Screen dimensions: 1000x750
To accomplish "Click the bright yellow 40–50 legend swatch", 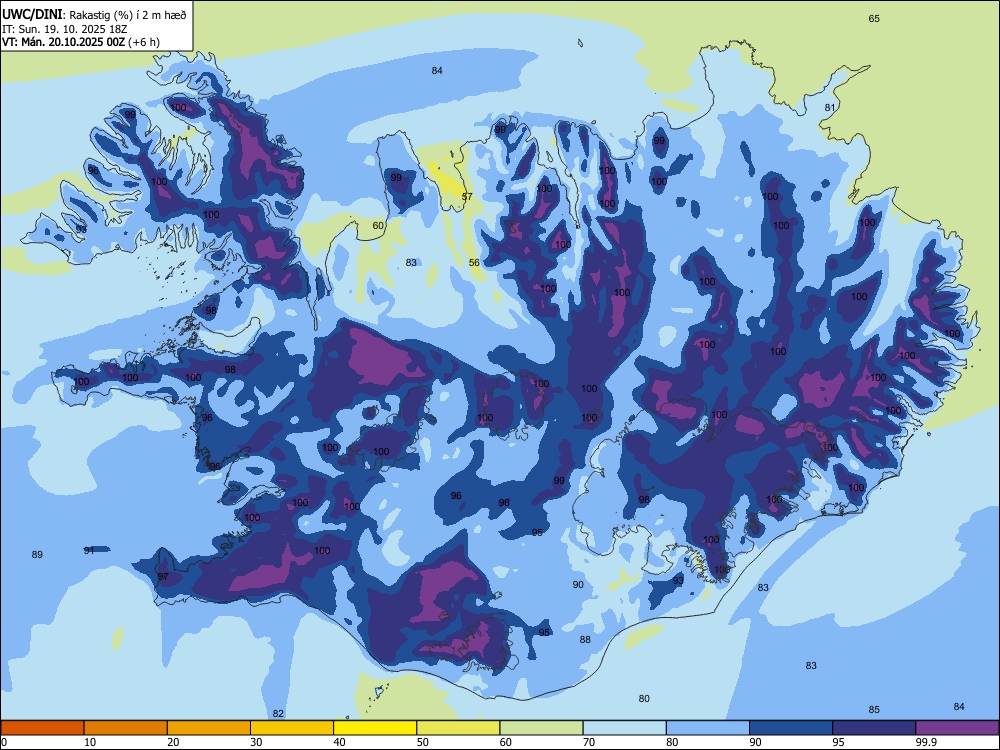I will pyautogui.click(x=375, y=728).
